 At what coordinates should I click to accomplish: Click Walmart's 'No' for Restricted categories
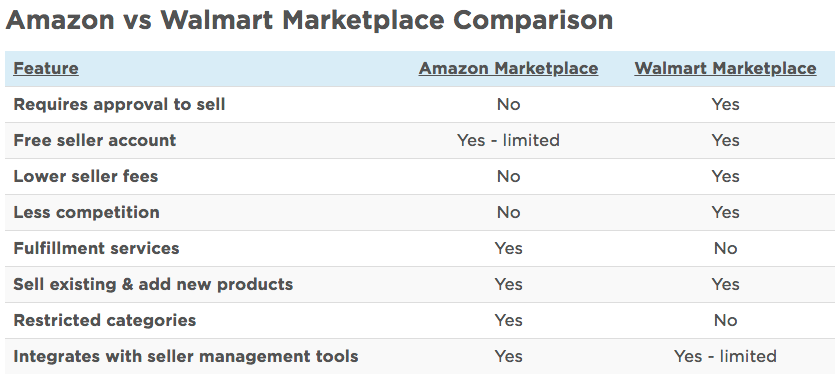[x=725, y=320]
